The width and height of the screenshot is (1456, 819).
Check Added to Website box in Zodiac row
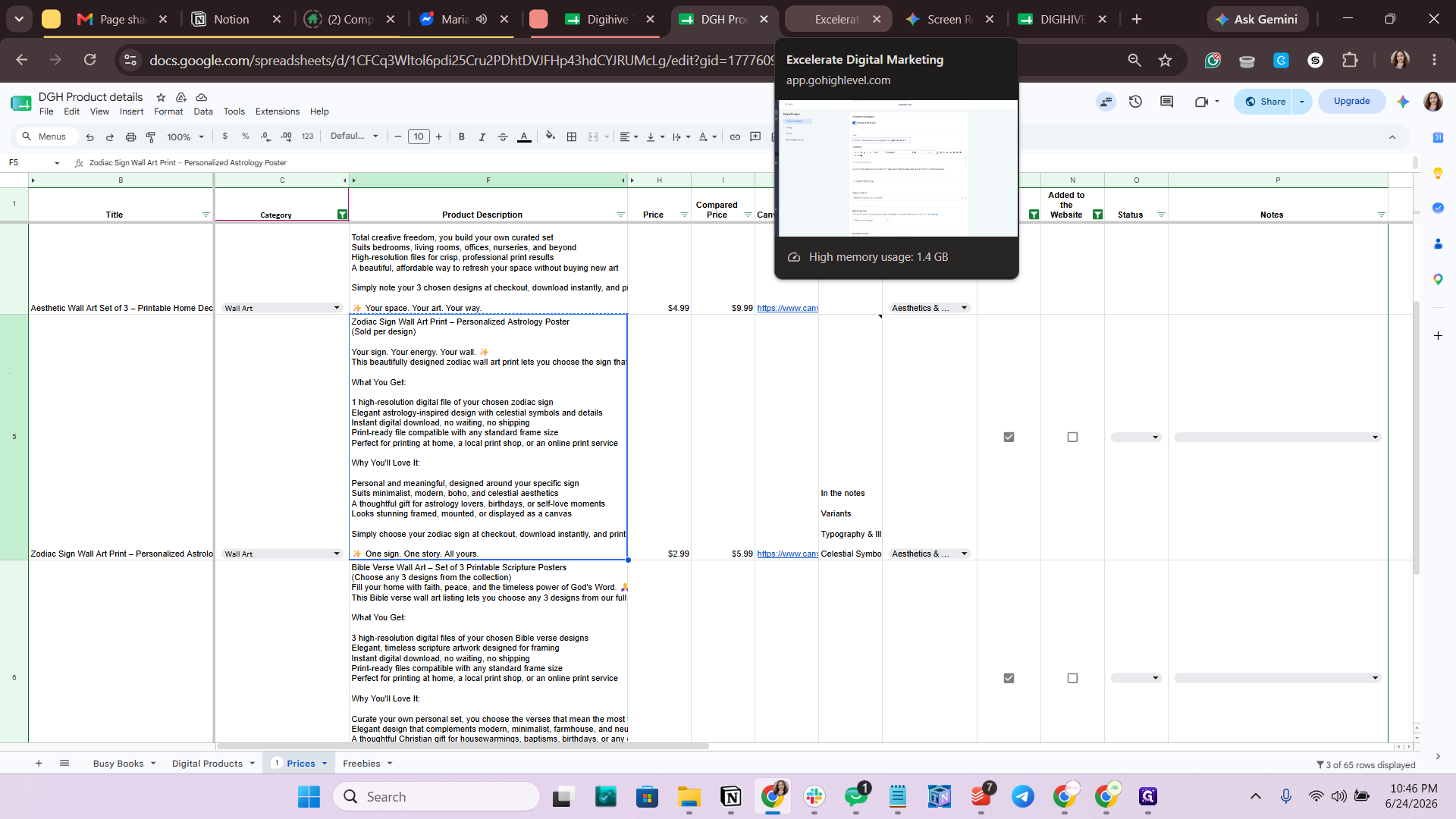click(1072, 437)
